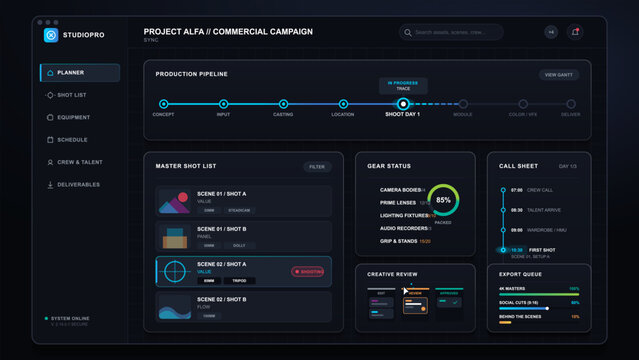
Task: Open Scene 01 / Shot B box thumbnail
Action: [174, 236]
